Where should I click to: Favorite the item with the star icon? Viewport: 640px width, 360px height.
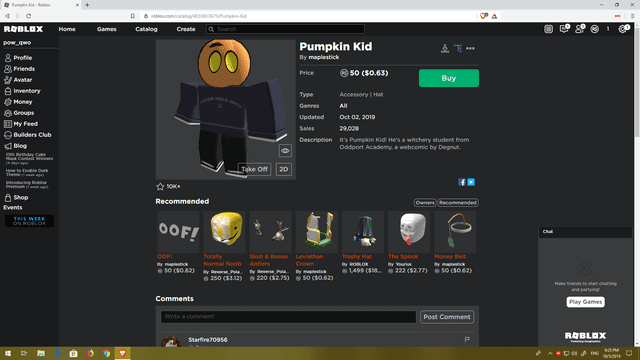(x=160, y=187)
